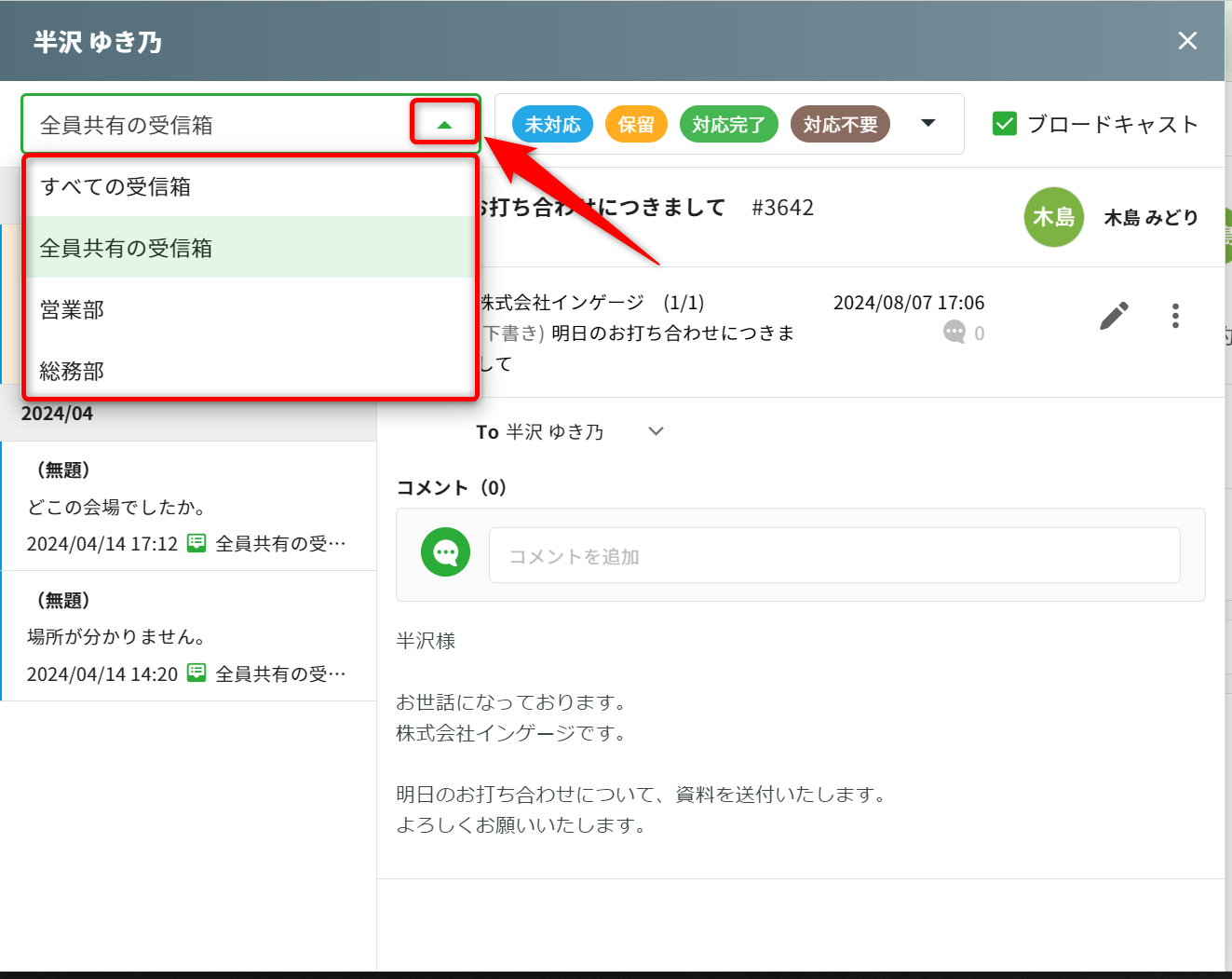Toggle the 対応完了 status filter
The height and width of the screenshot is (979, 1232).
[728, 124]
